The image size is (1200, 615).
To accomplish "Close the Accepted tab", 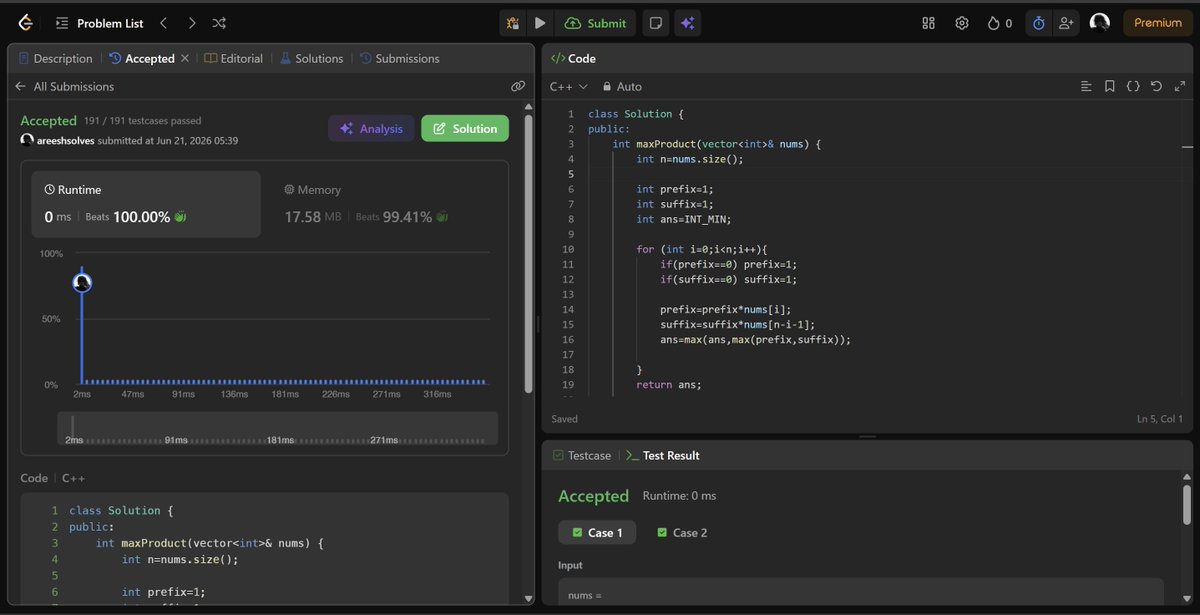I will coord(184,58).
